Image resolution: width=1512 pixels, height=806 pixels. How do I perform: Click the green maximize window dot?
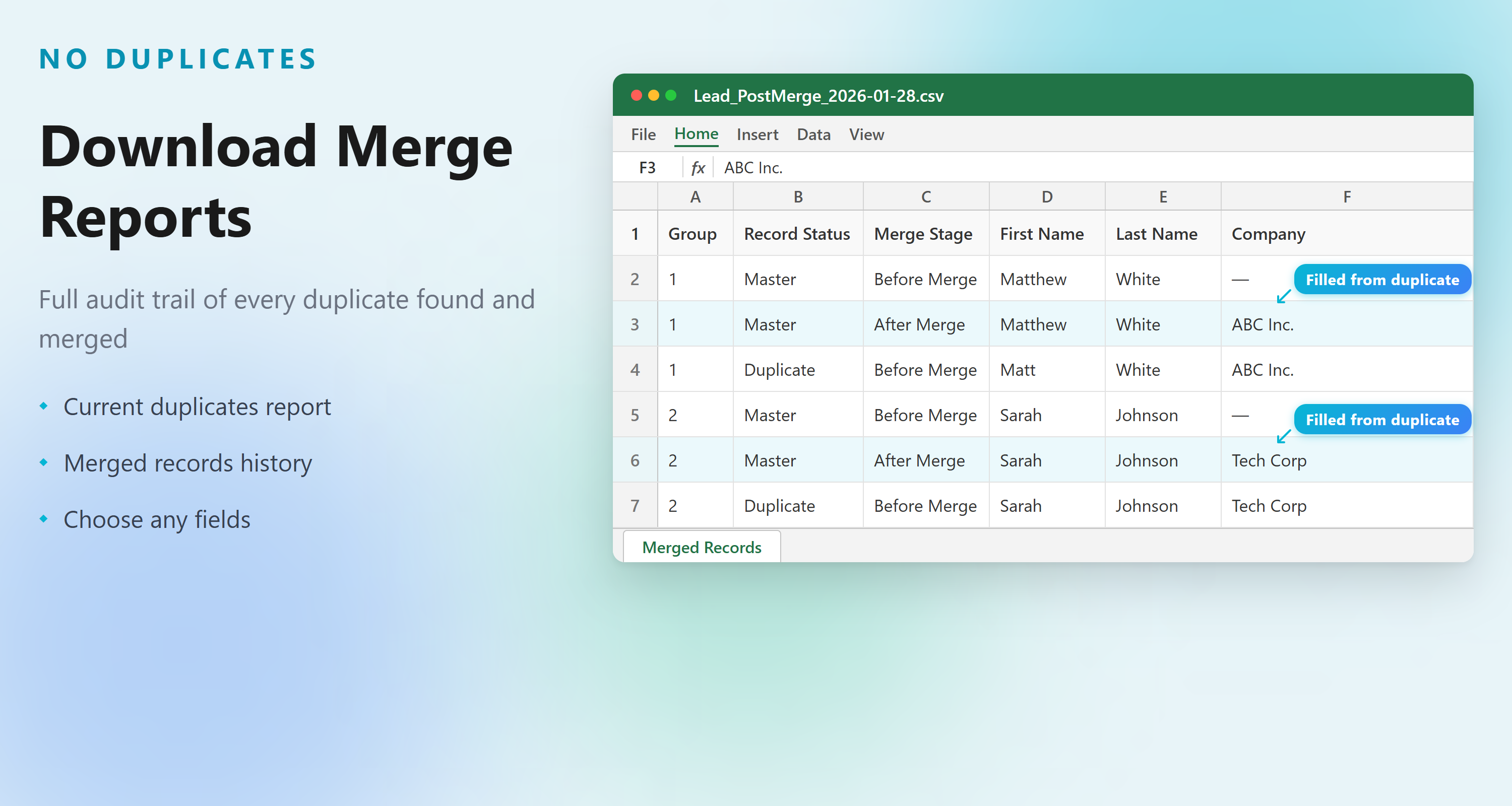pyautogui.click(x=670, y=95)
